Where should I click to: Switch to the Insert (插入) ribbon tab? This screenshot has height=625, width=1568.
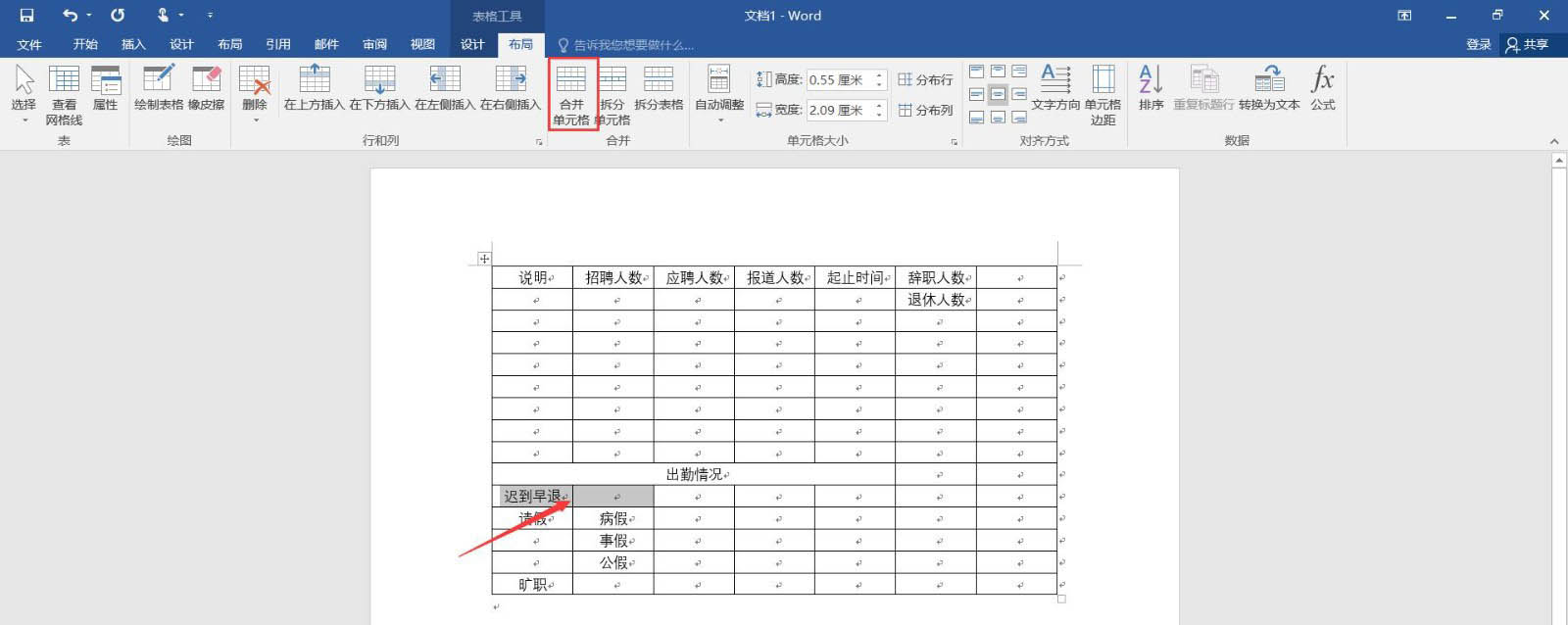(x=133, y=44)
